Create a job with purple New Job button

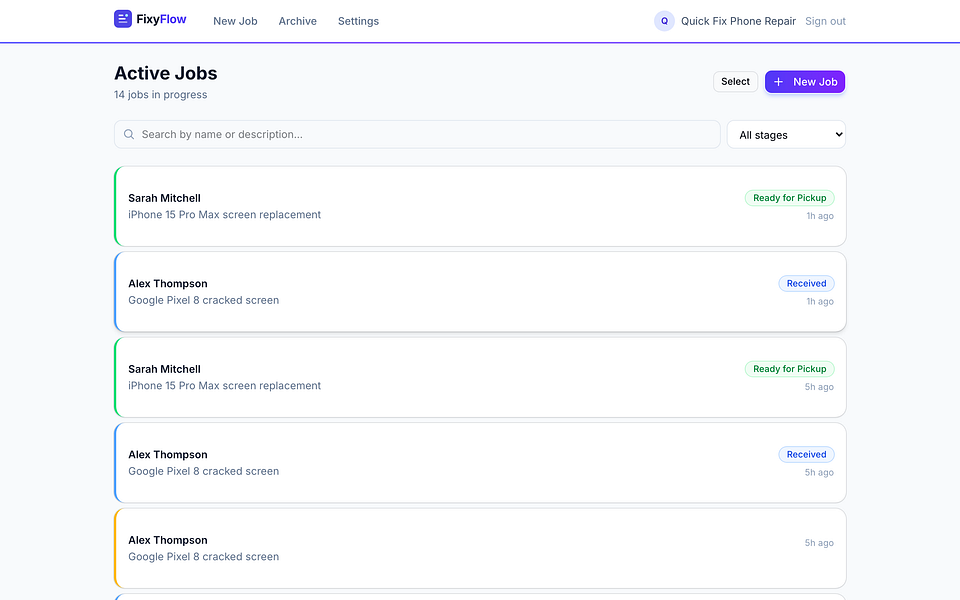pos(805,81)
